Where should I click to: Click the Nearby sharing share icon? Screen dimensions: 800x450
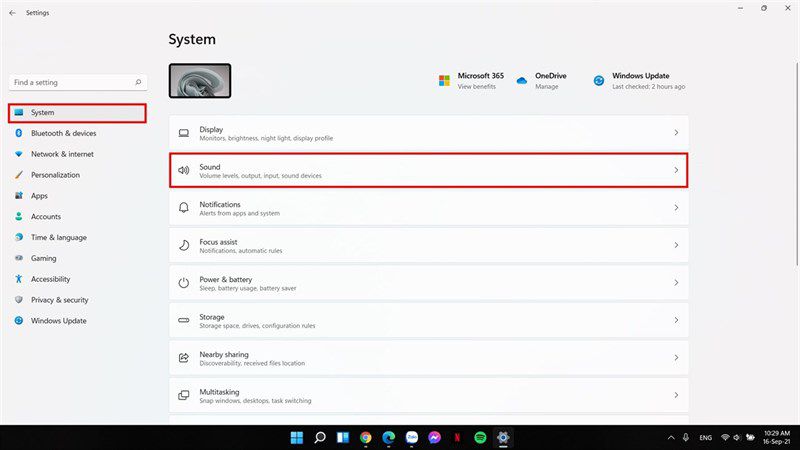click(x=184, y=358)
